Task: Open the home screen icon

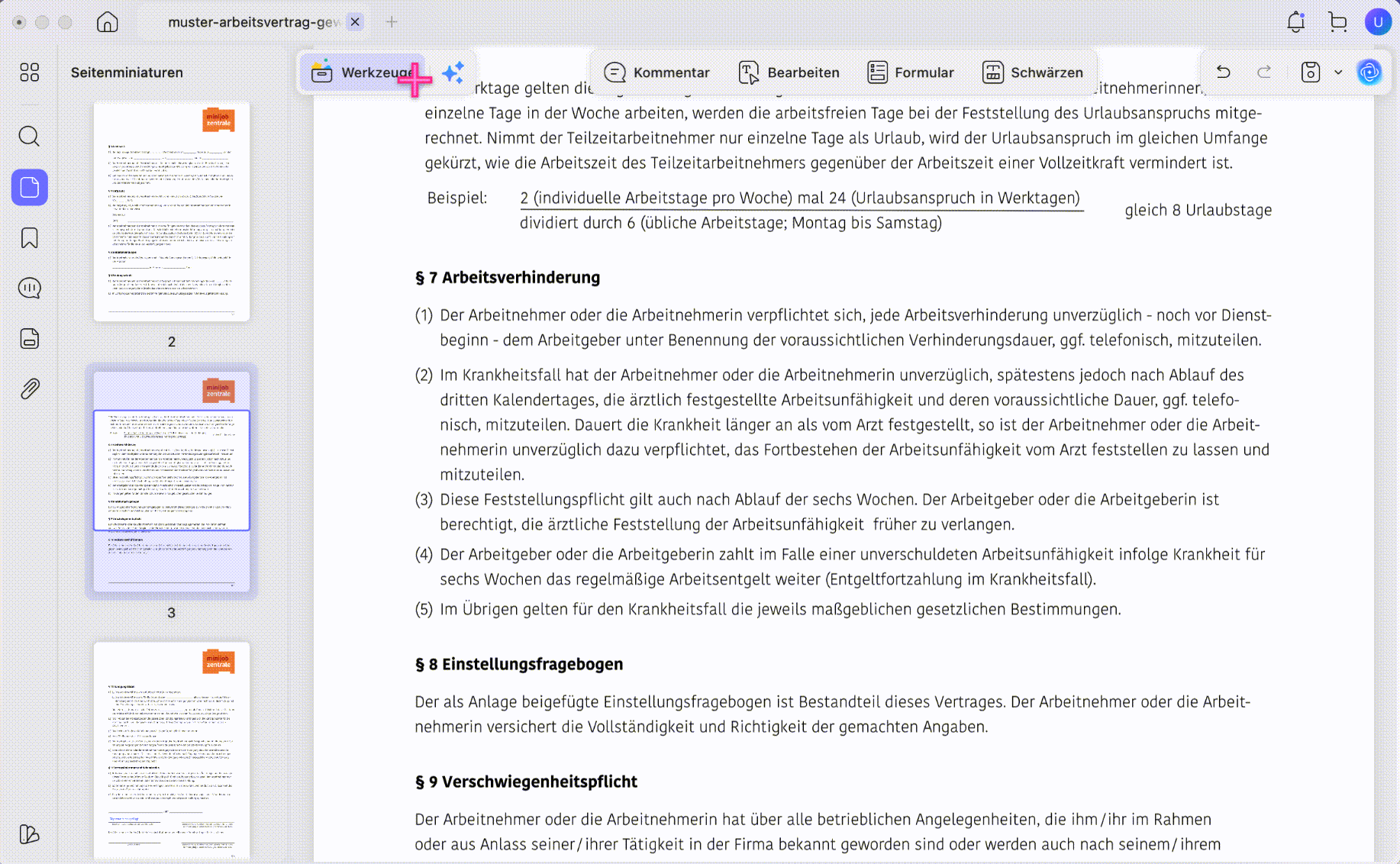Action: (108, 22)
